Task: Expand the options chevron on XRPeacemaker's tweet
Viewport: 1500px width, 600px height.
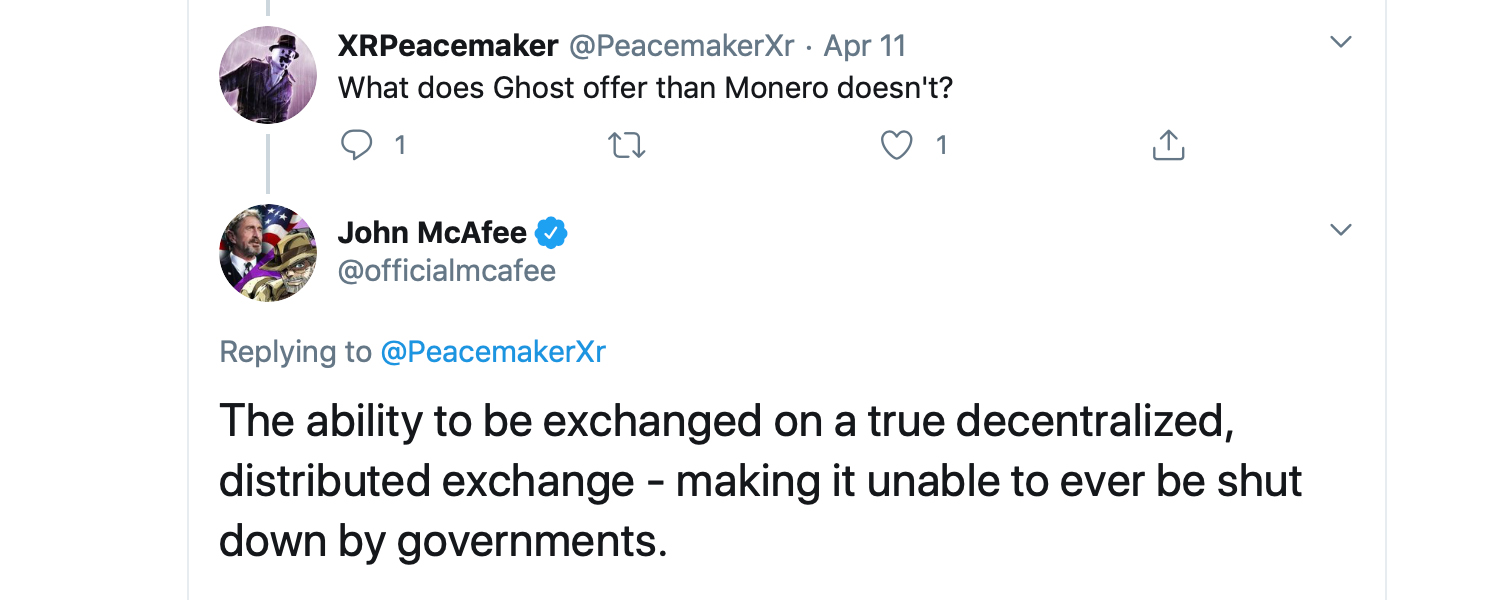Action: (x=1340, y=42)
